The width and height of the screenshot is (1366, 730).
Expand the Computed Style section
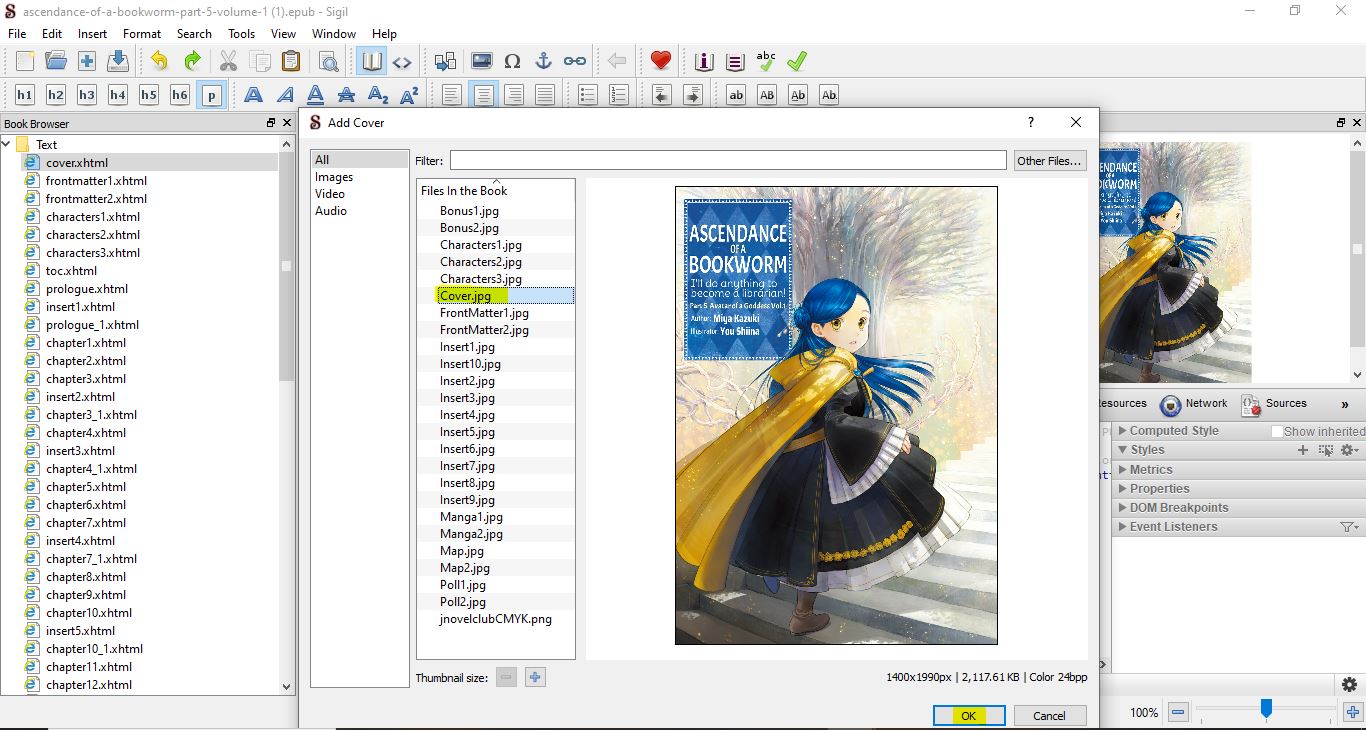click(x=1122, y=431)
